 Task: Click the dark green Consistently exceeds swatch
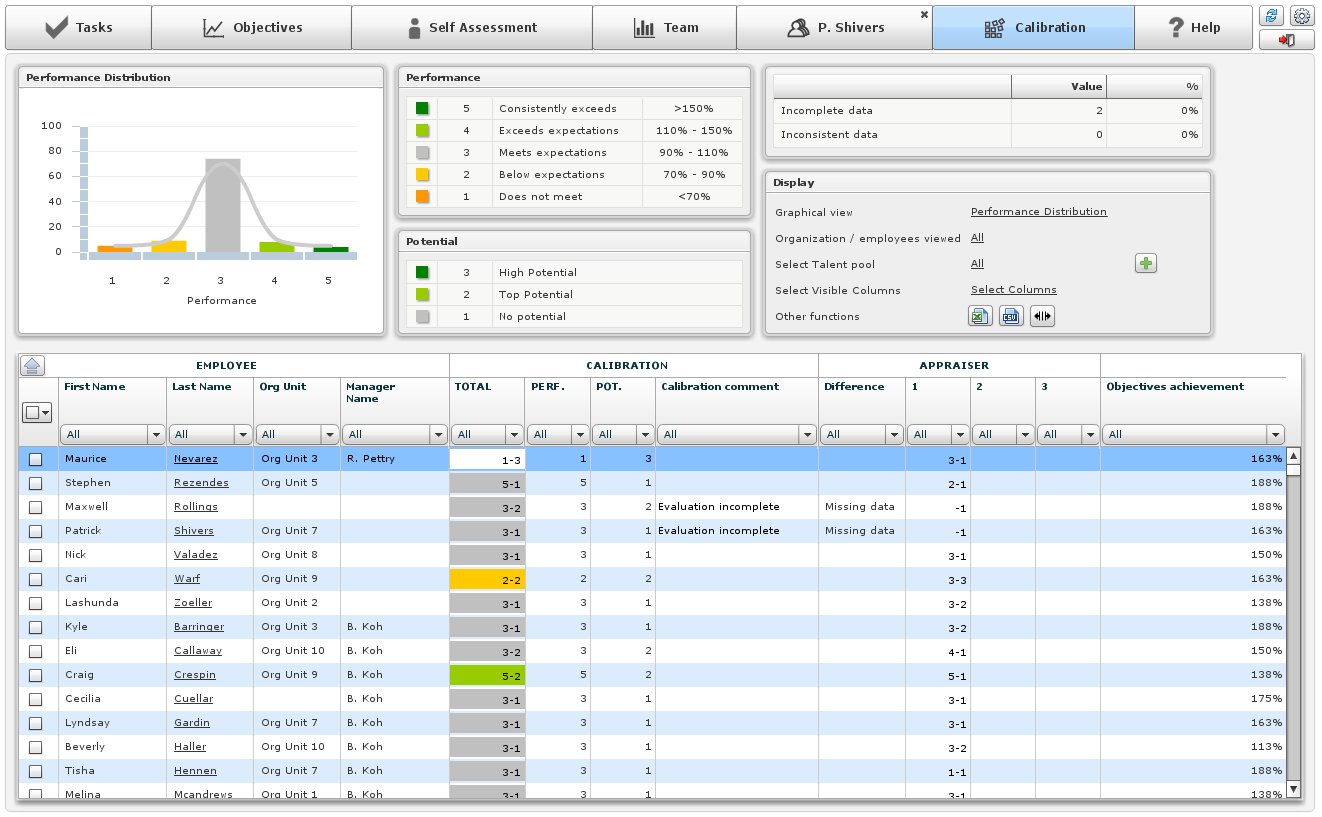tap(422, 108)
